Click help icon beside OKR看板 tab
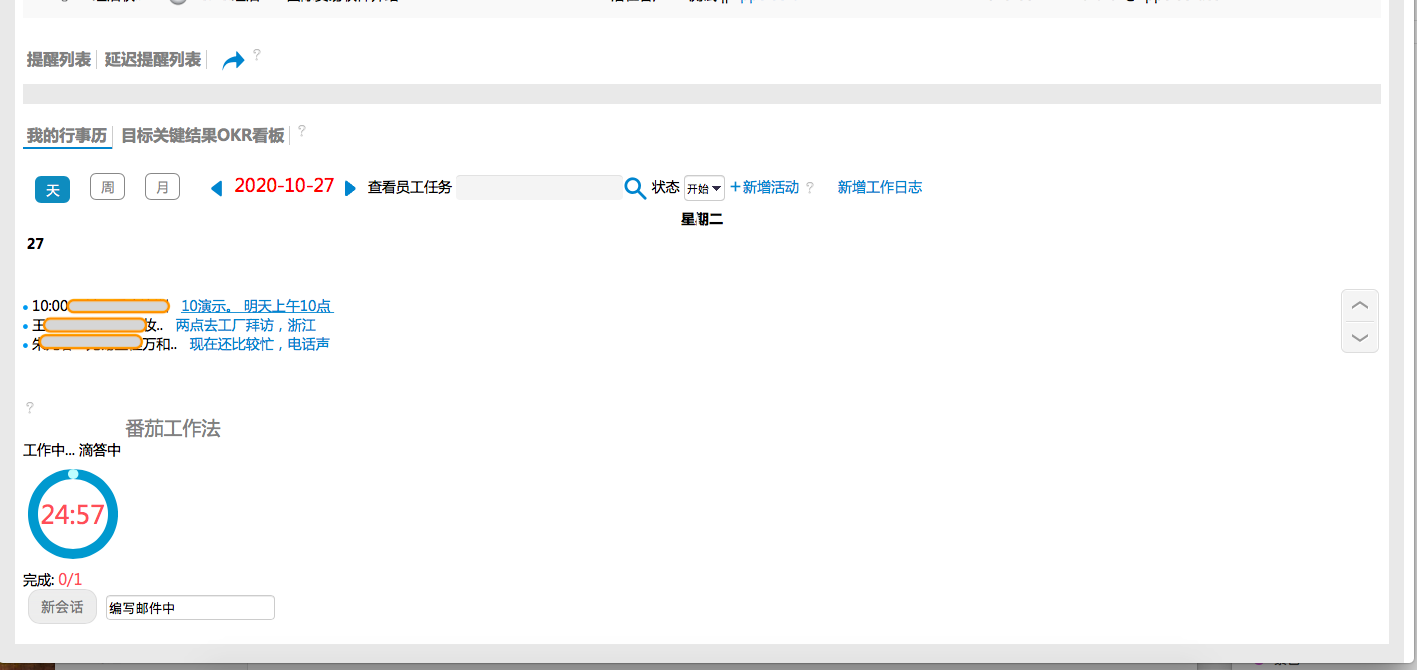The height and width of the screenshot is (670, 1417). point(302,130)
